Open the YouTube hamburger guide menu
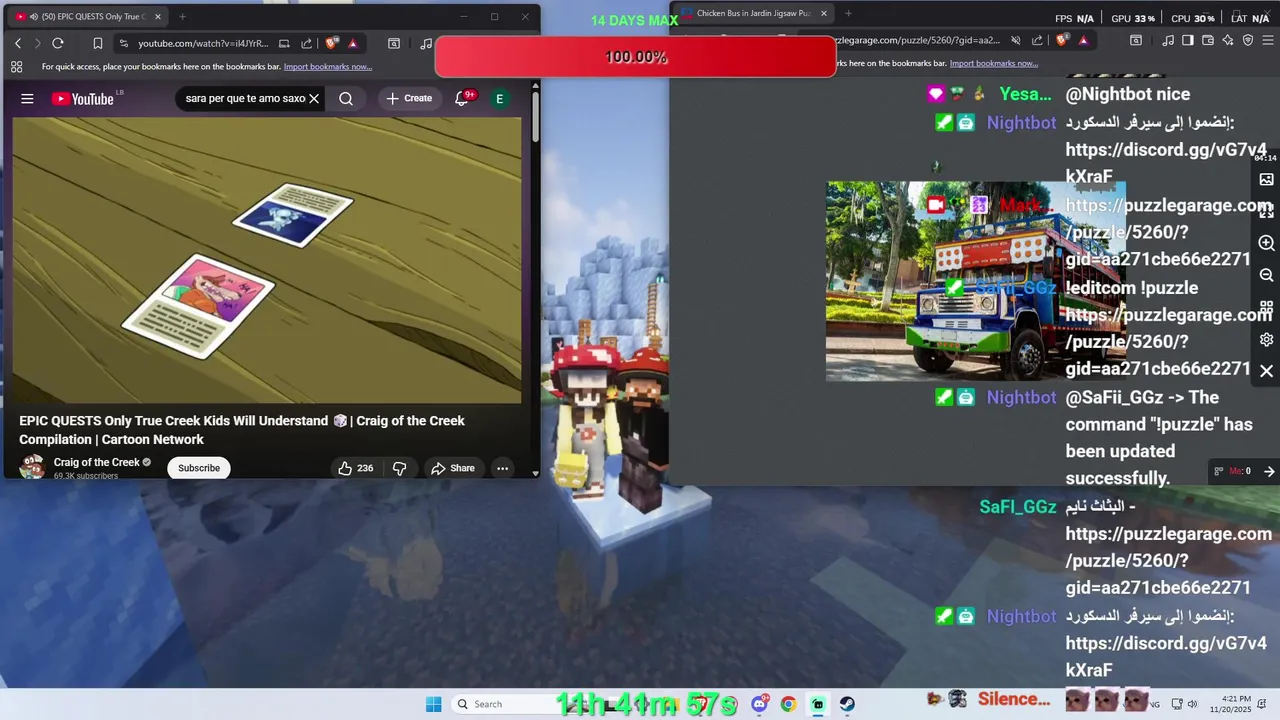 [x=27, y=99]
